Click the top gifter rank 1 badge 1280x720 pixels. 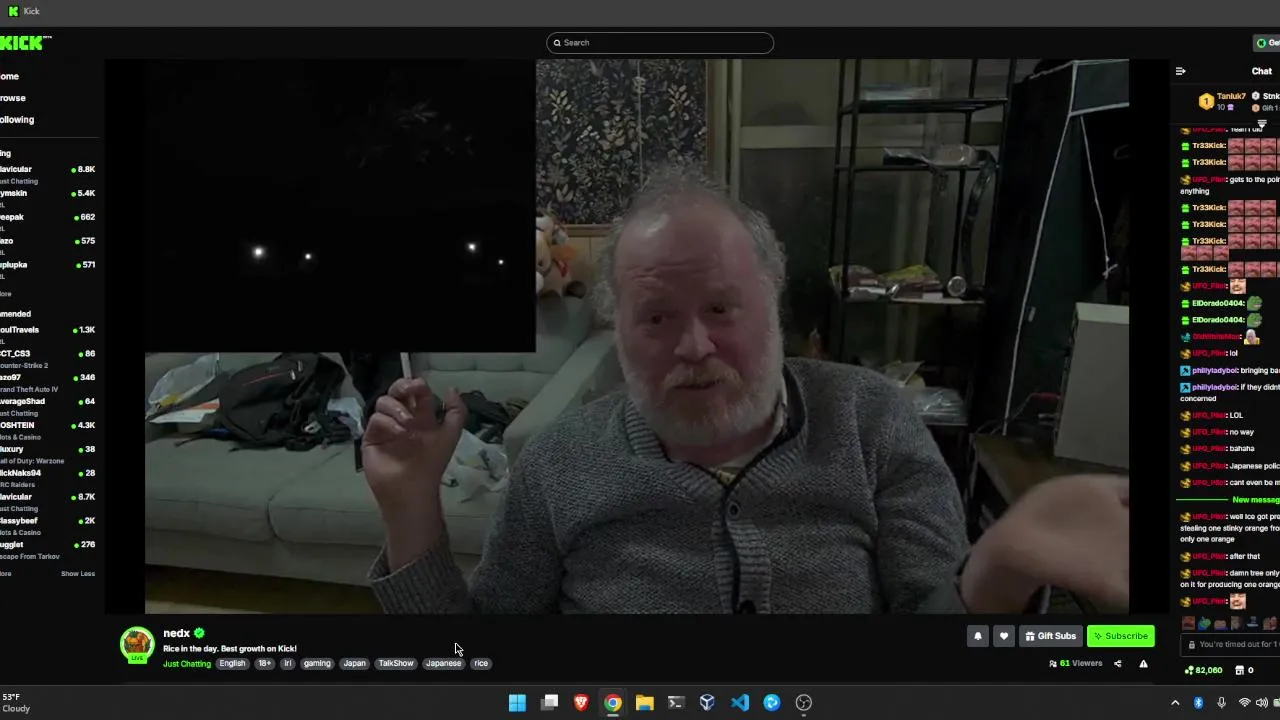coord(1206,101)
